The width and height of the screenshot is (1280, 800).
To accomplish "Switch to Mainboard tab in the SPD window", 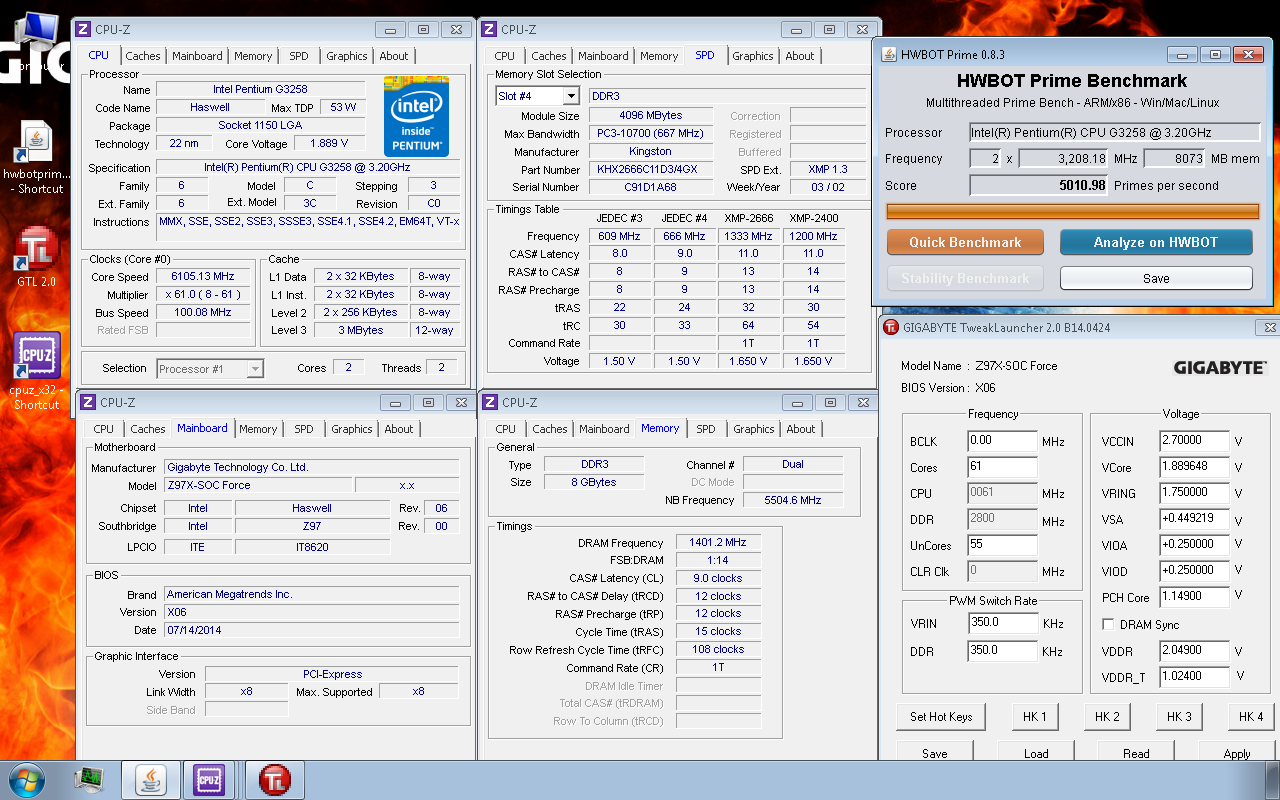I will point(604,56).
